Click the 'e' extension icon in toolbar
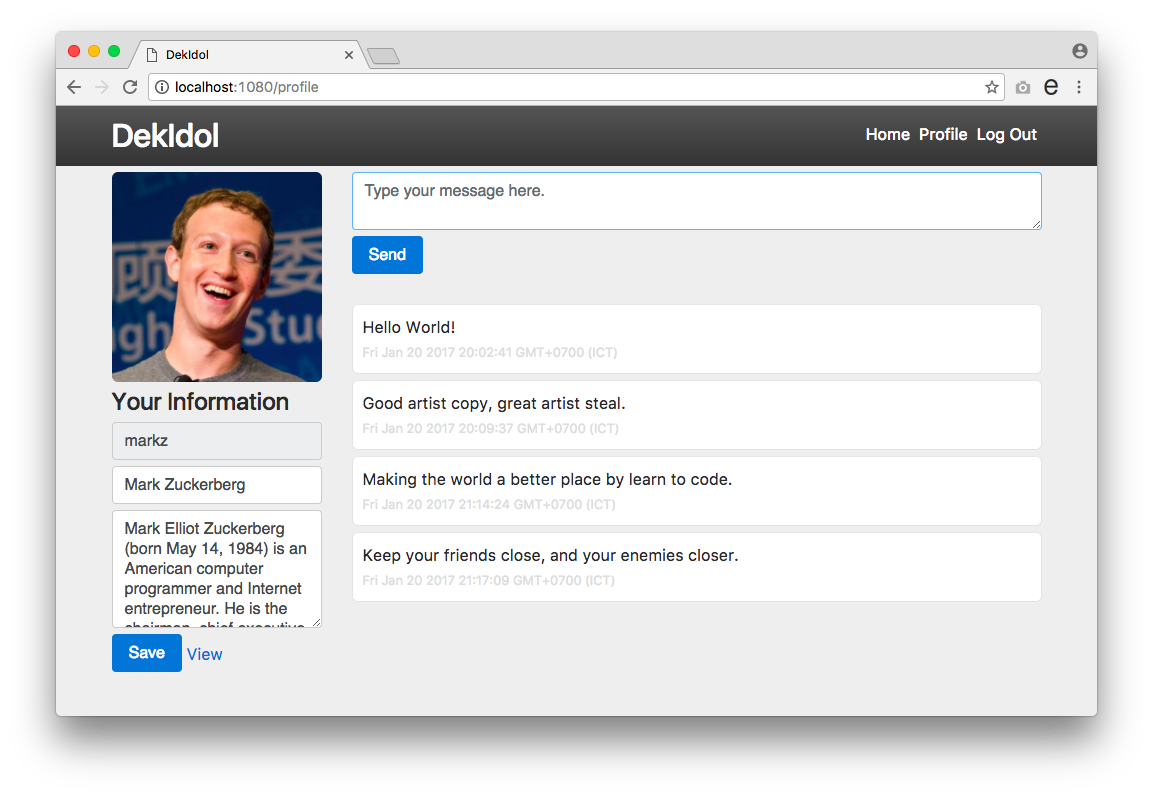 [x=1051, y=87]
